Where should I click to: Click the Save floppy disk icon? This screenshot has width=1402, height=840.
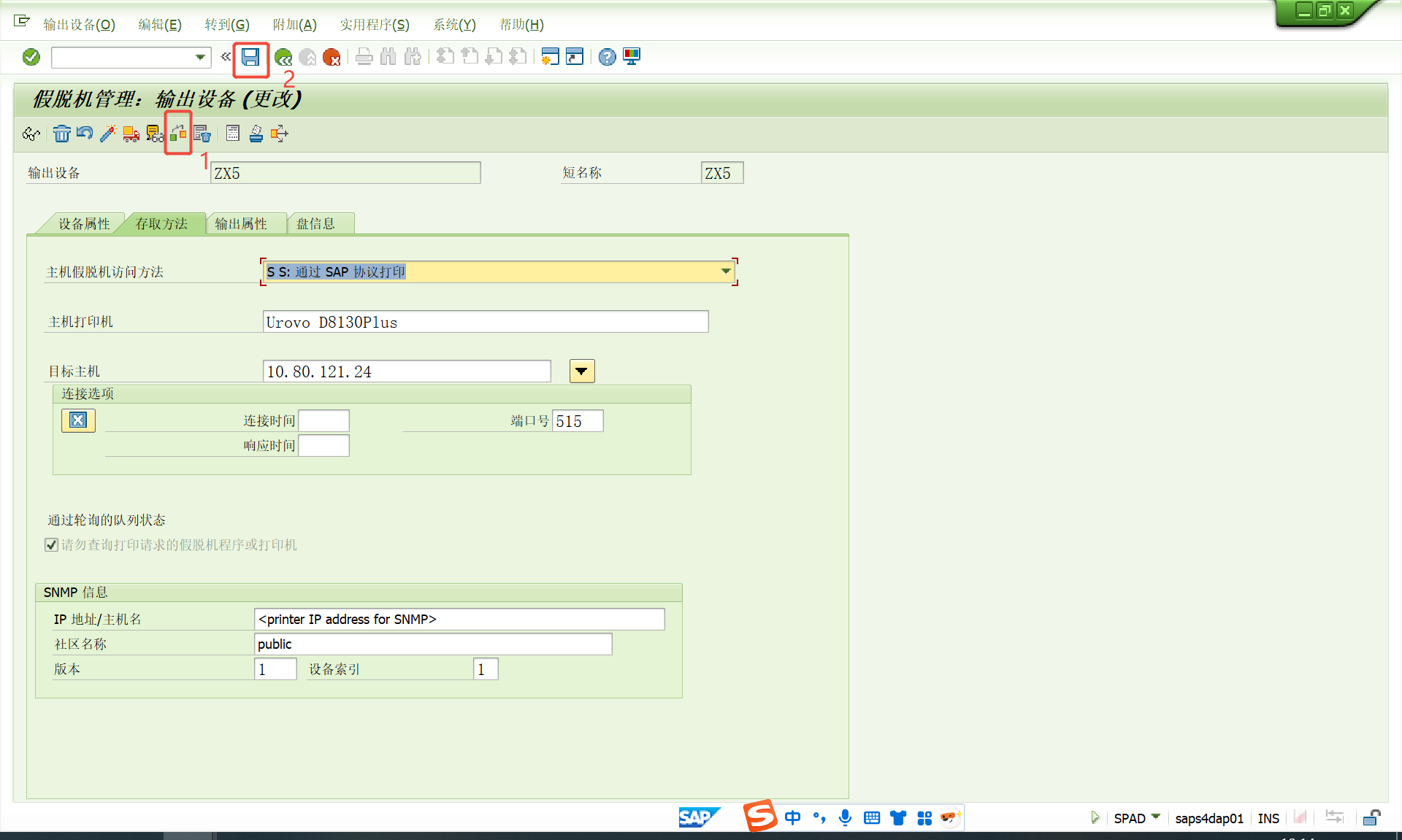pos(250,57)
